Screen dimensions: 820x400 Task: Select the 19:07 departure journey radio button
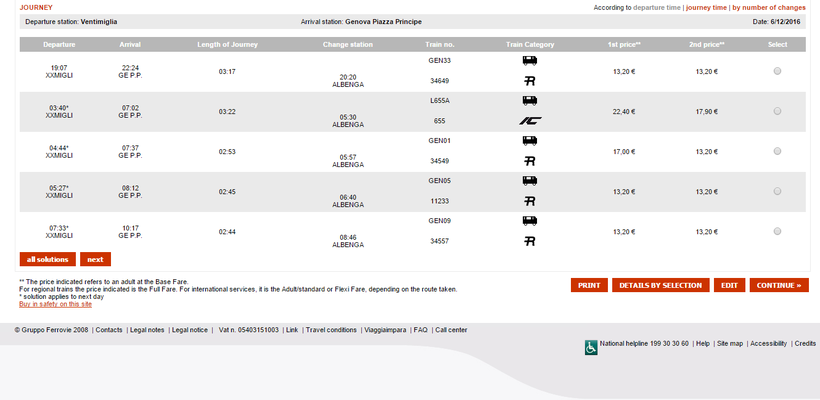pos(777,71)
